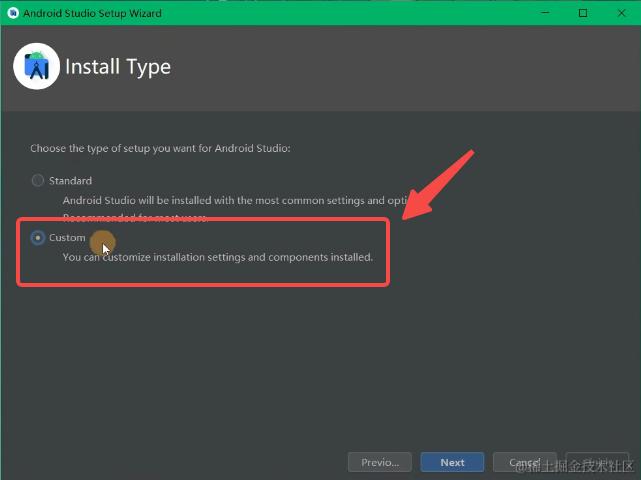Select the Custom radio button

(x=38, y=238)
